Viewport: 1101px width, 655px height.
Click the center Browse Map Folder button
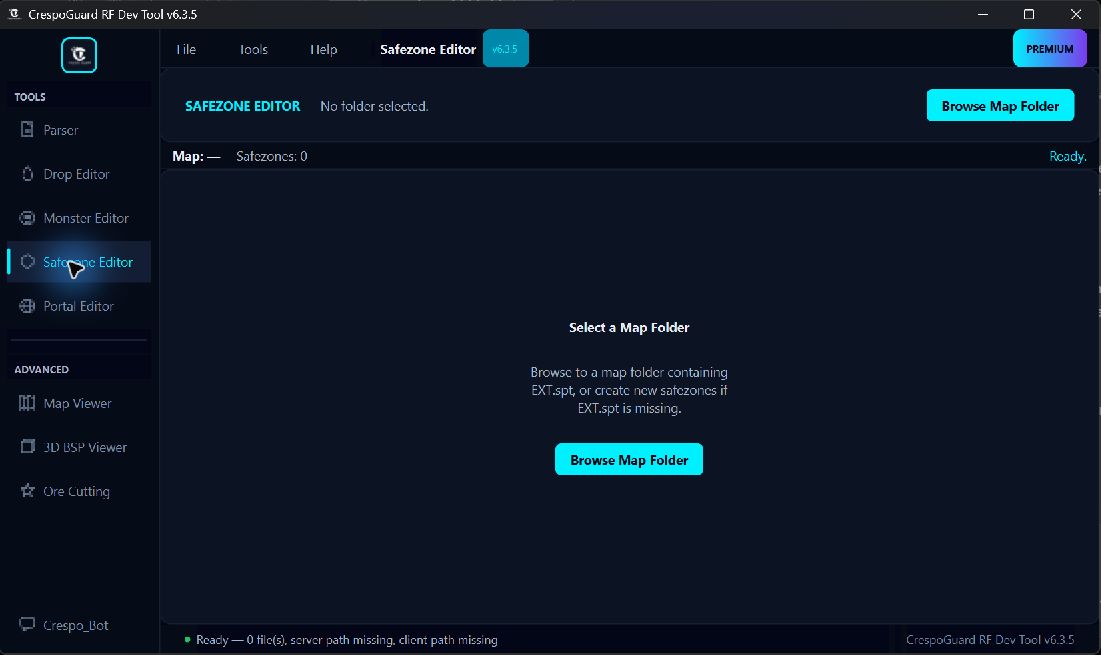pyautogui.click(x=629, y=460)
